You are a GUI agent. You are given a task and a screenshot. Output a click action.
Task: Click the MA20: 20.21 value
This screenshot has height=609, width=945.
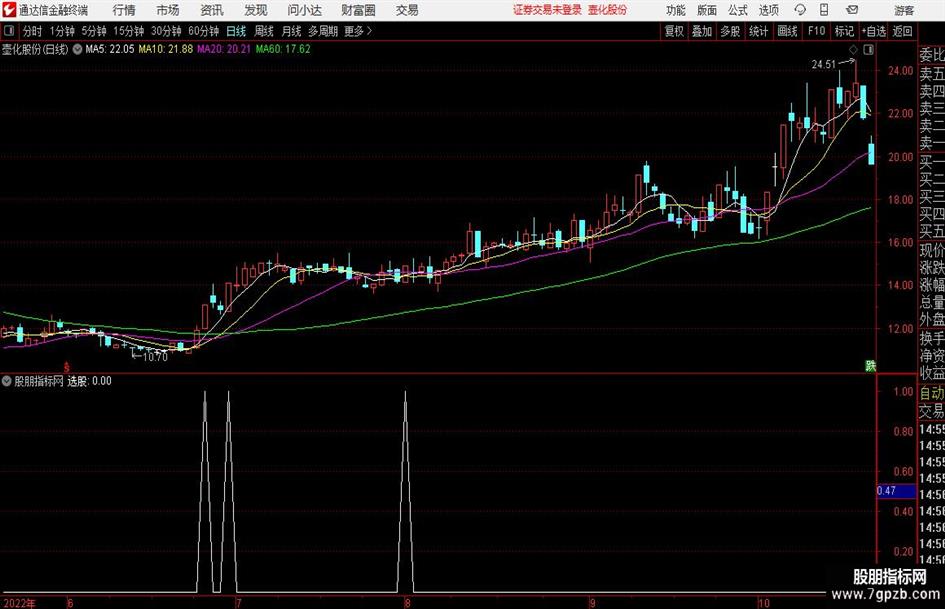[224, 49]
